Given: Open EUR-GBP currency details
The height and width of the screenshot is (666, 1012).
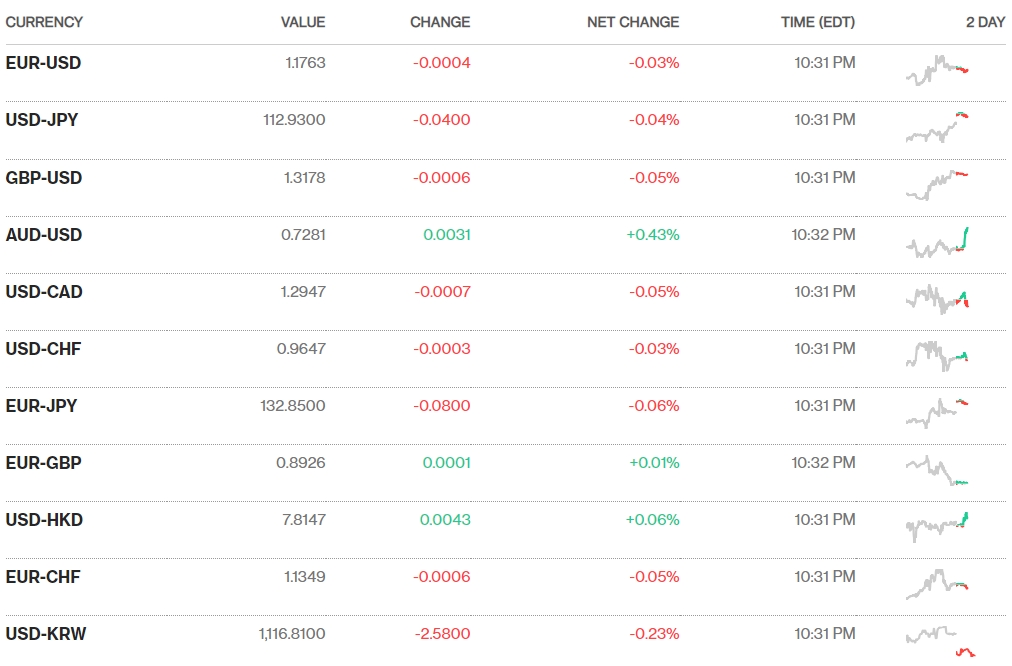Looking at the screenshot, I should click(43, 463).
